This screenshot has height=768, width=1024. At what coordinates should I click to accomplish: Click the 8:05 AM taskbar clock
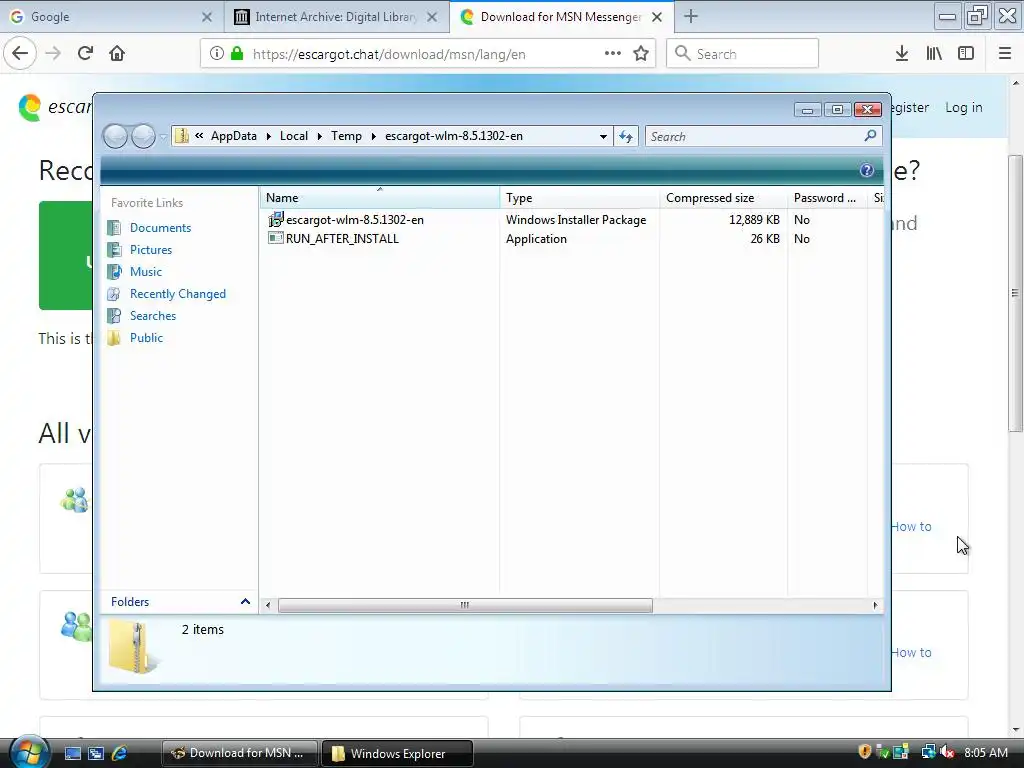coord(986,752)
